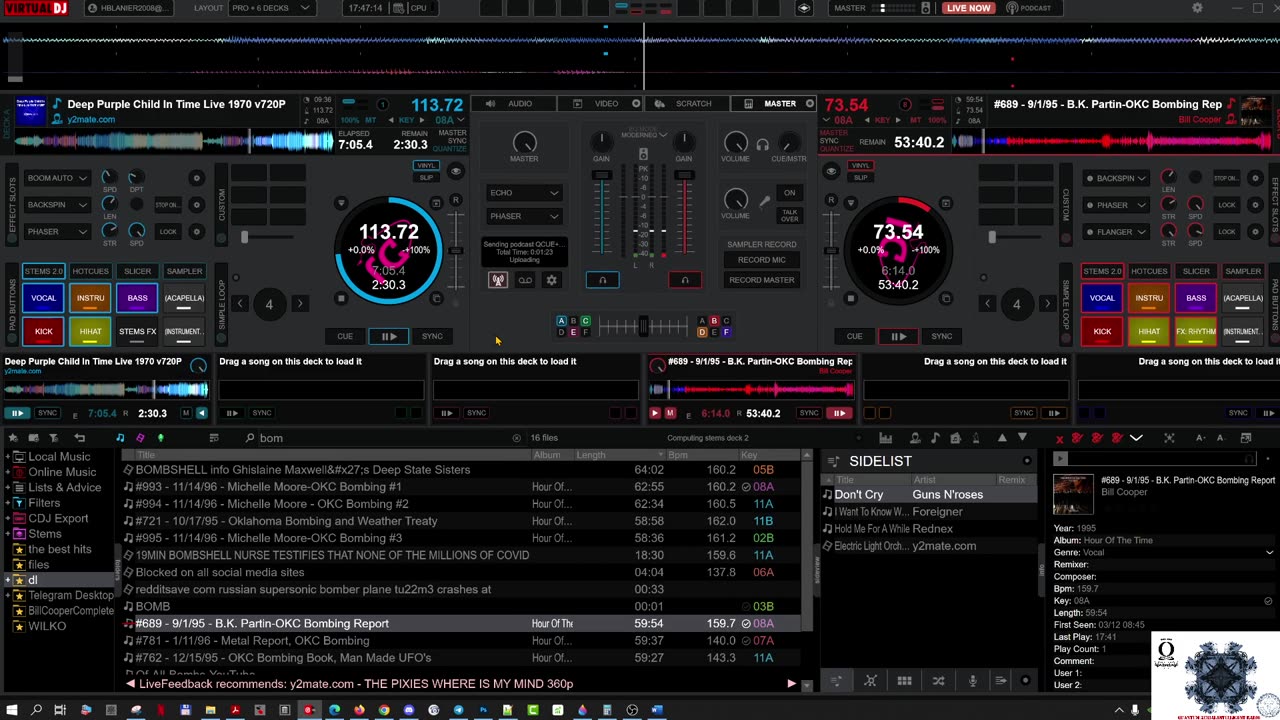Click the right deck headphone cue button
This screenshot has width=1280, height=720.
[685, 280]
